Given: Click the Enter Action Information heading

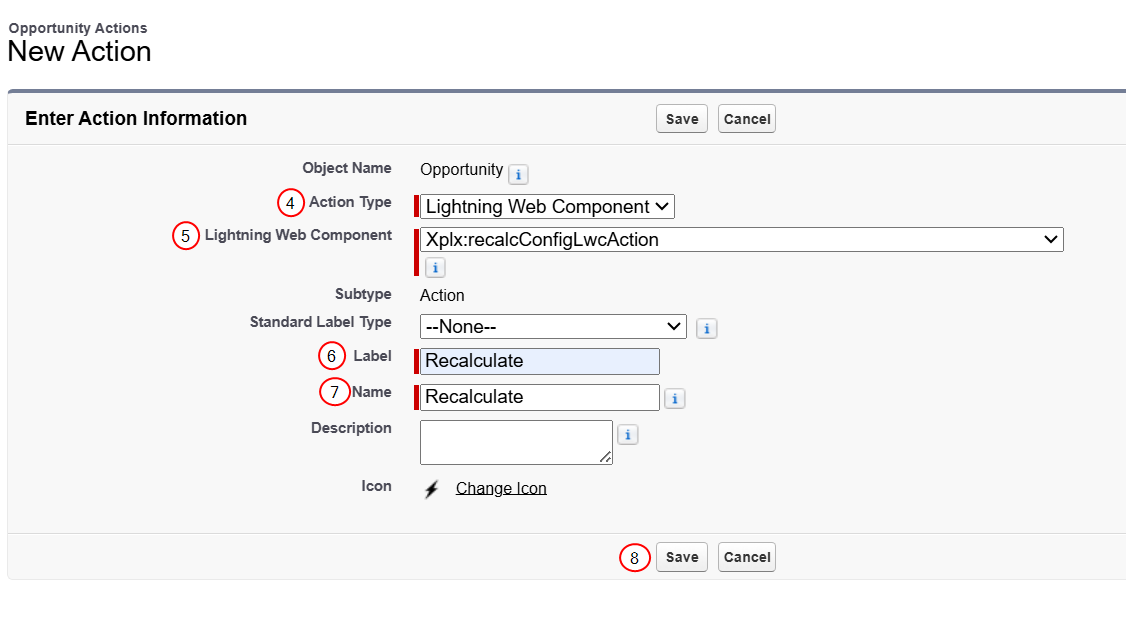Looking at the screenshot, I should (x=136, y=118).
